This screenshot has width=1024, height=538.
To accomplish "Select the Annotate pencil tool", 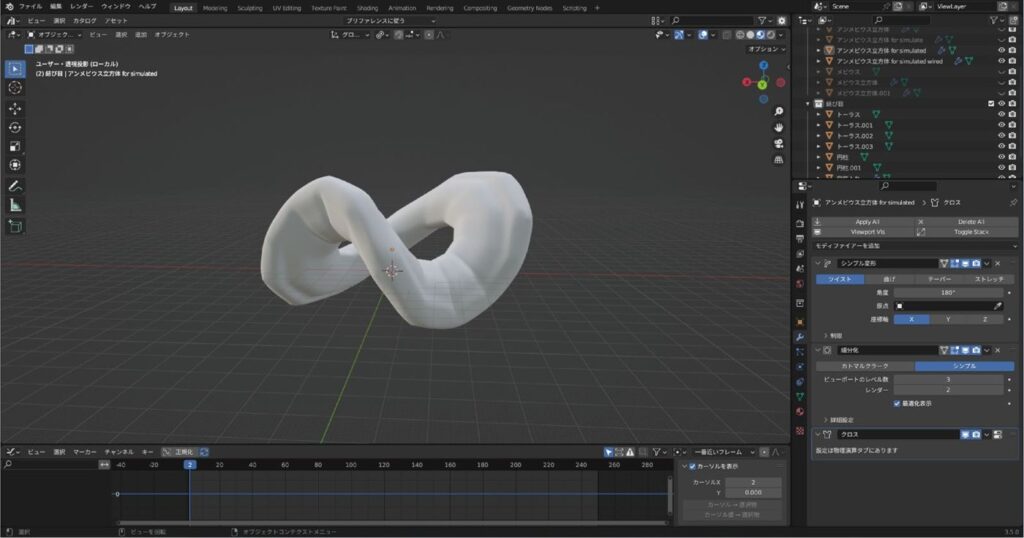I will pyautogui.click(x=15, y=187).
